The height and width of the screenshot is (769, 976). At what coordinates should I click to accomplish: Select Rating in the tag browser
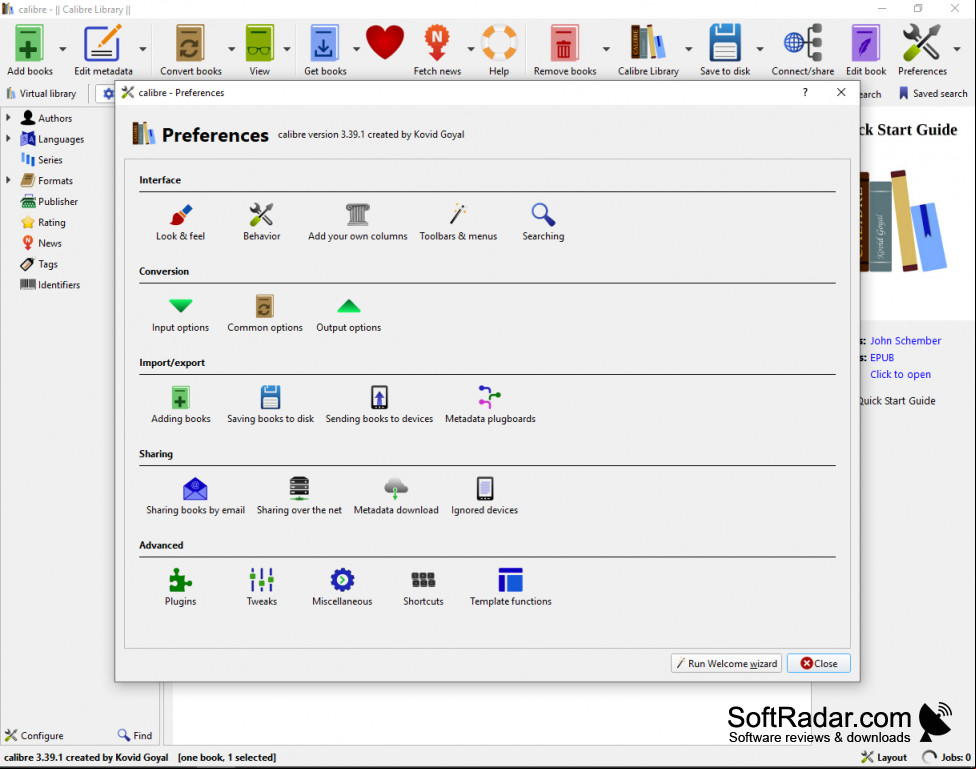point(43,222)
